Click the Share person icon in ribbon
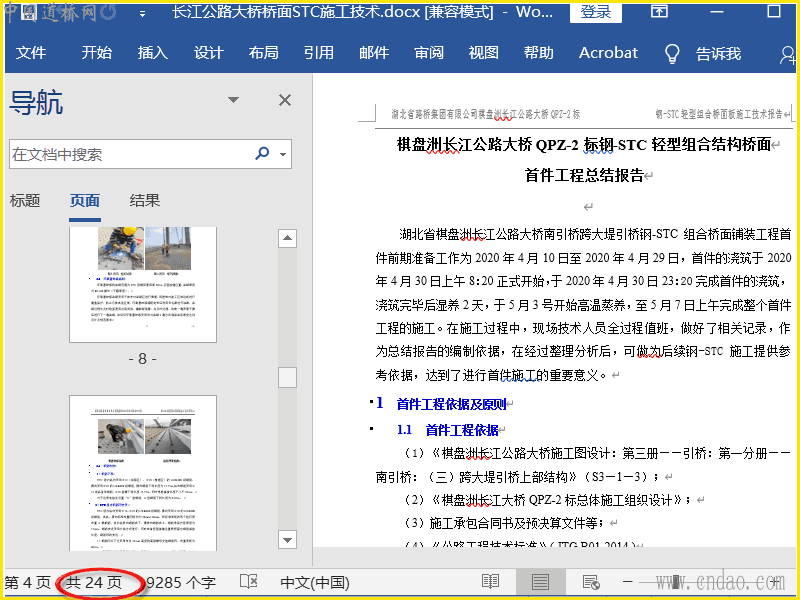 click(x=786, y=54)
